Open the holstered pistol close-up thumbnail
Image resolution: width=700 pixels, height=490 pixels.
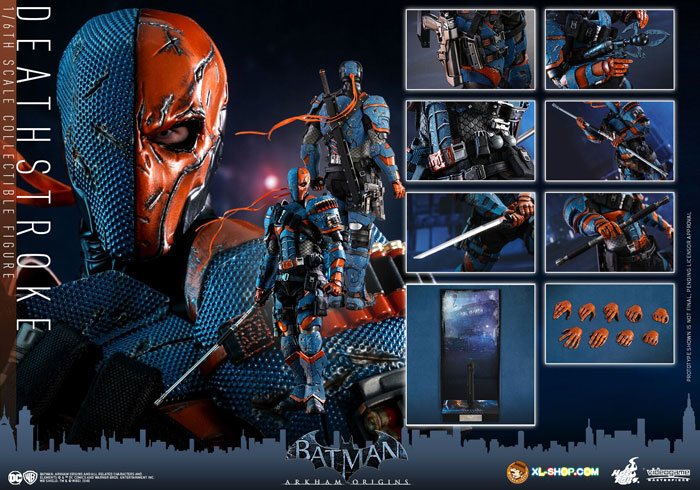click(471, 50)
